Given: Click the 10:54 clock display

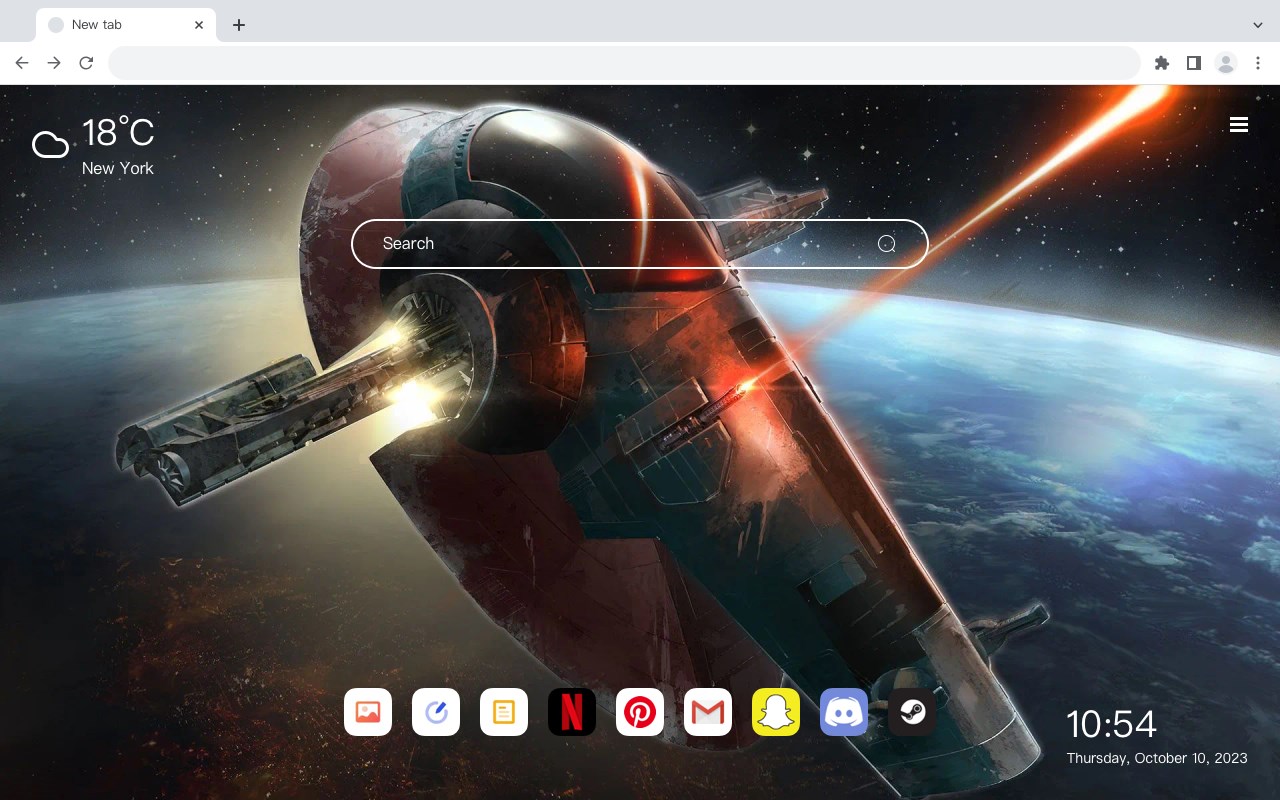Looking at the screenshot, I should tap(1111, 724).
